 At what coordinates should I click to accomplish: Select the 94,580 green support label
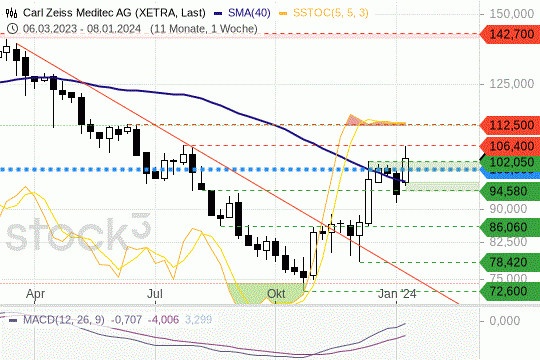click(x=510, y=191)
